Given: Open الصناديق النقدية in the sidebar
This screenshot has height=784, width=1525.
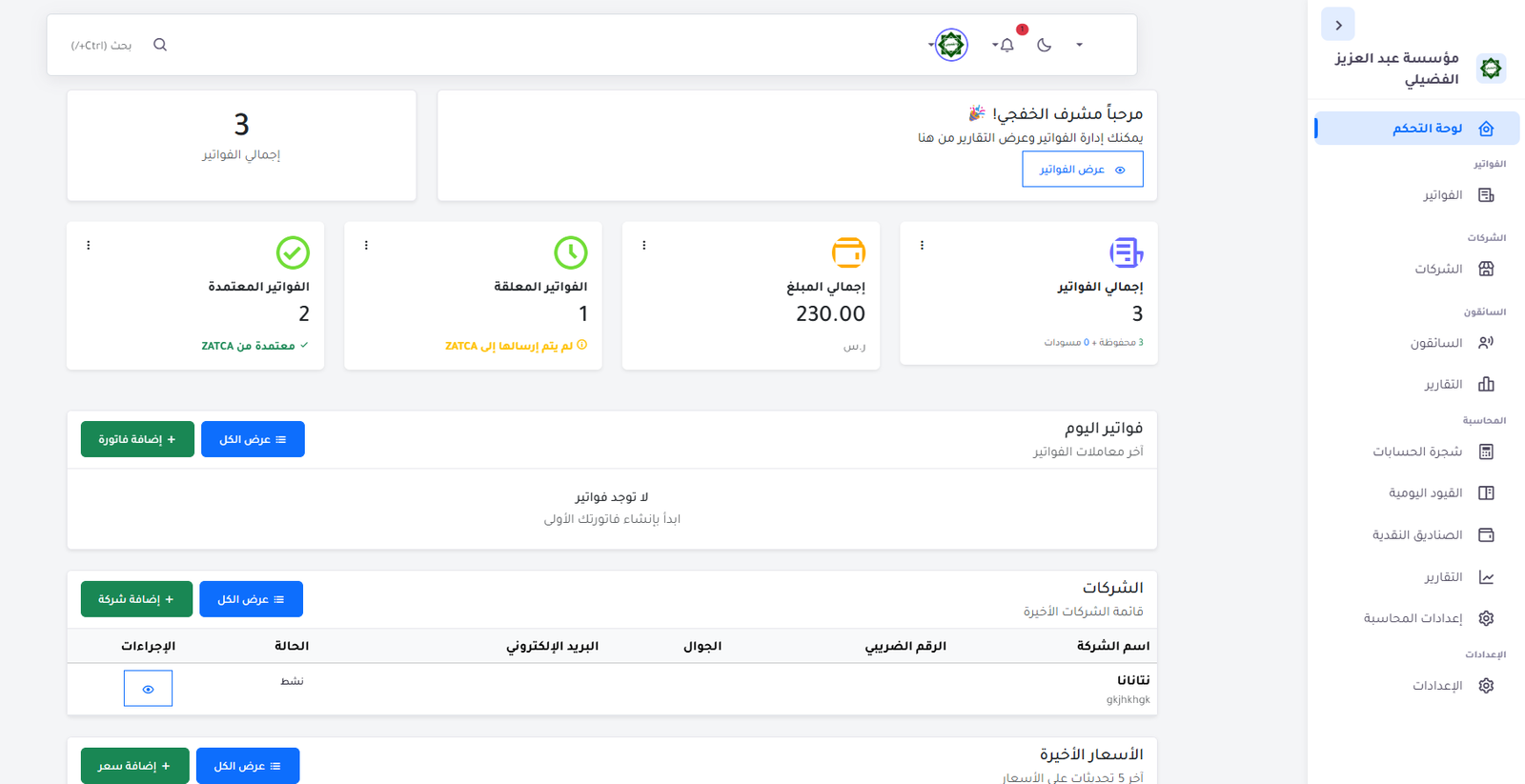Looking at the screenshot, I should (1416, 534).
